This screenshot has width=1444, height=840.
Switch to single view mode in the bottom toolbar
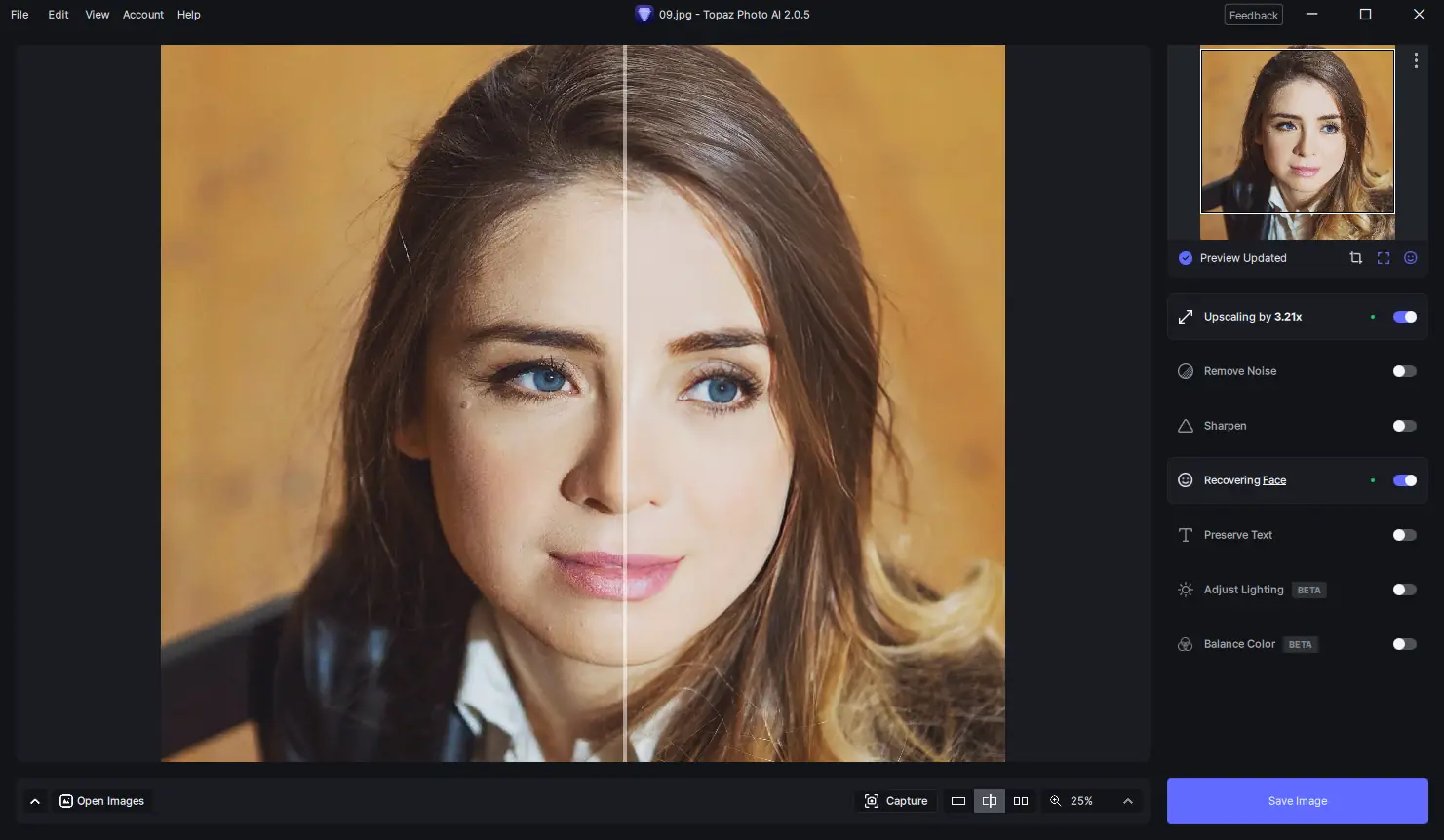(958, 800)
